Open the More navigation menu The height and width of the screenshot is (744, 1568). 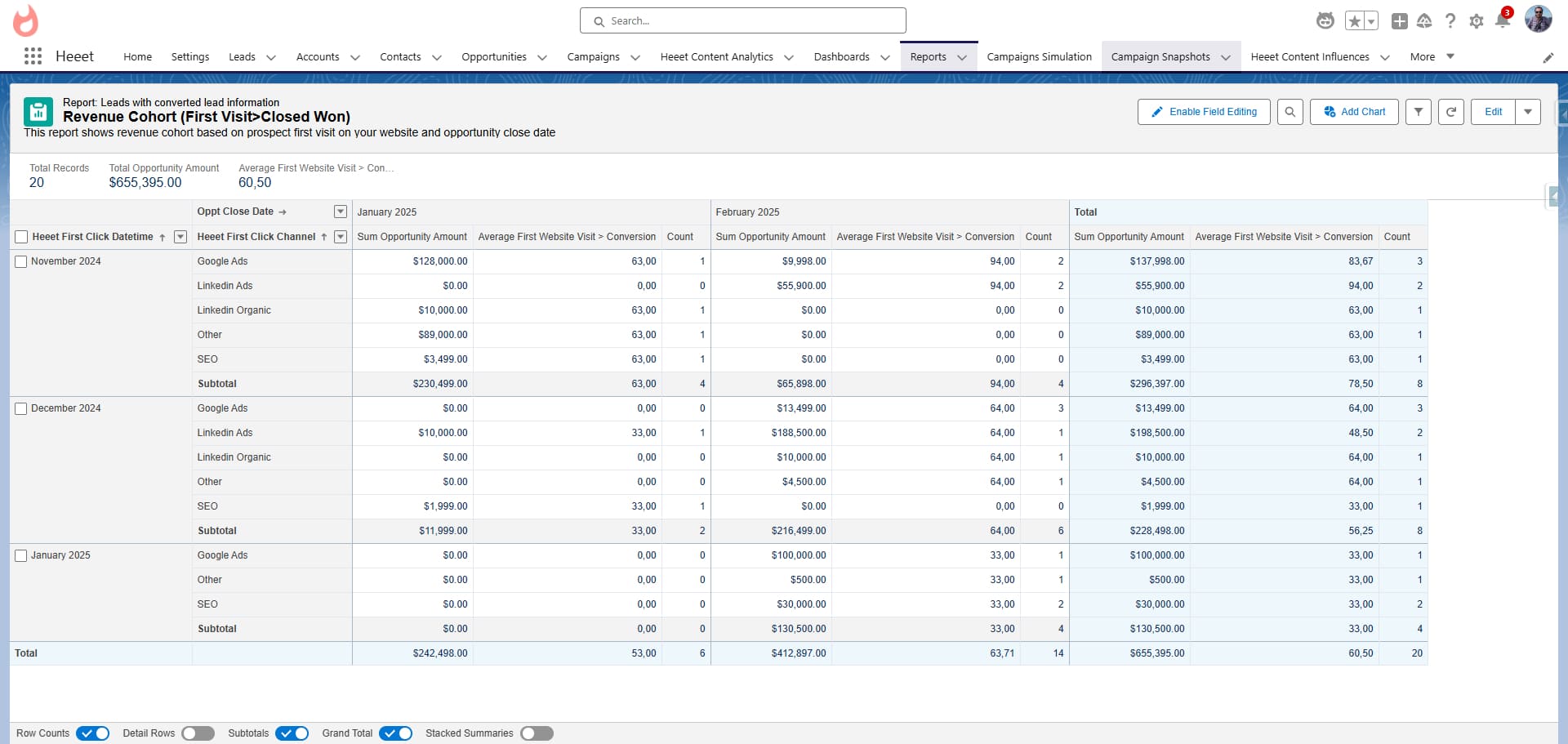click(x=1432, y=56)
